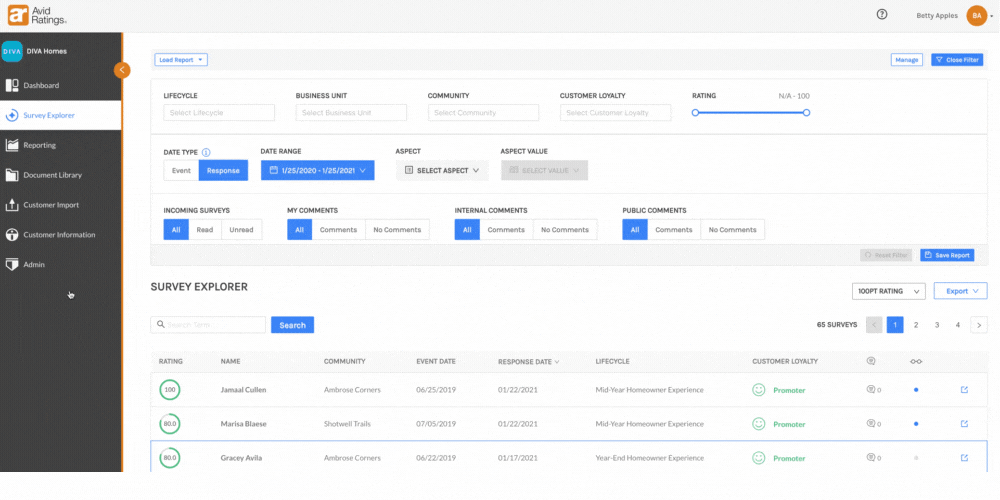Select Read under Incoming Surveys
The width and height of the screenshot is (1000, 500).
pyautogui.click(x=205, y=230)
